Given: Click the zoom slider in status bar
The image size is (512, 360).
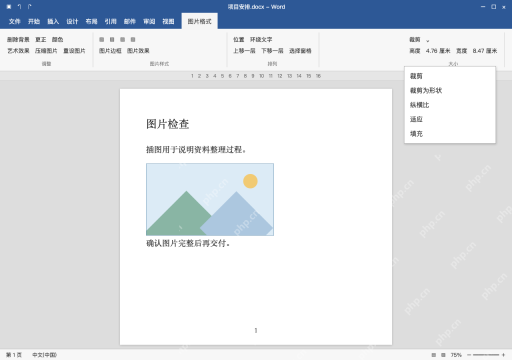Looking at the screenshot, I should pos(486,355).
